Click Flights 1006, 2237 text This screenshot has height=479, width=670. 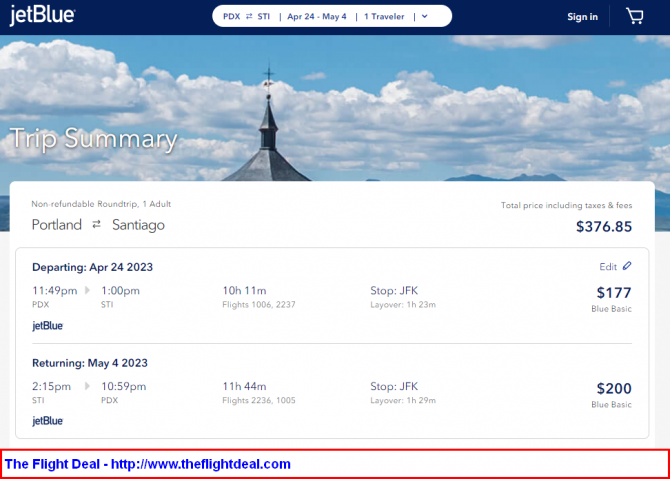[259, 305]
